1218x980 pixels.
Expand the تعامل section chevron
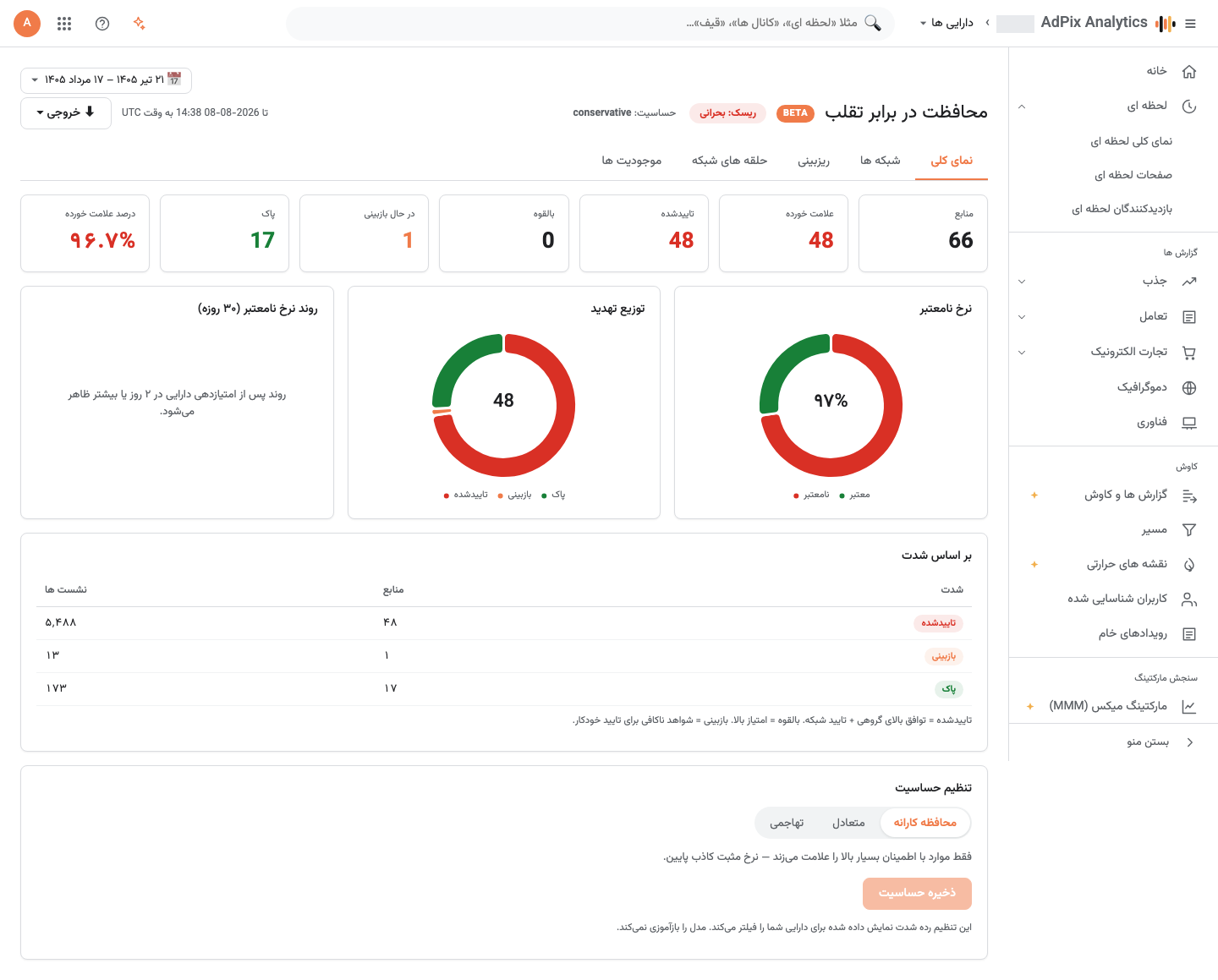(x=1022, y=317)
